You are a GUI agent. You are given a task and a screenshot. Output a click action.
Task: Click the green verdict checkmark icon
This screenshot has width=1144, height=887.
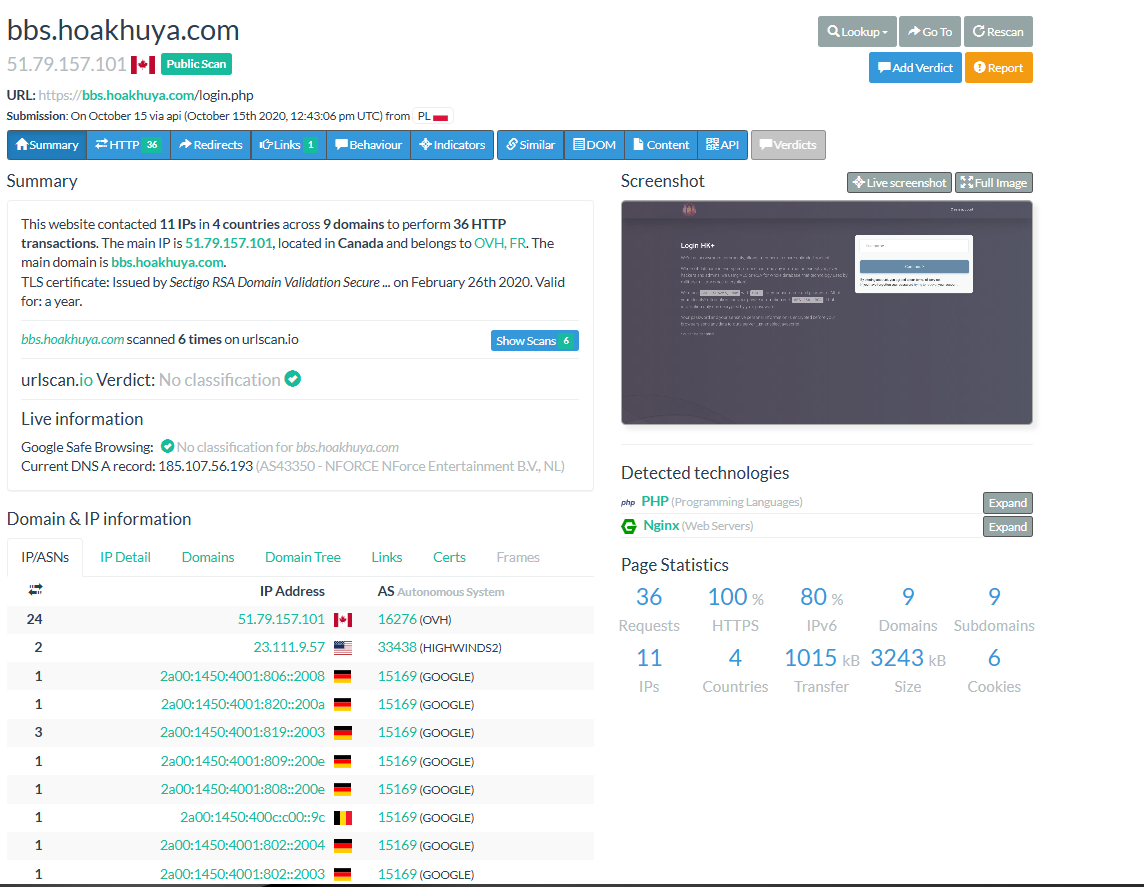[x=293, y=379]
